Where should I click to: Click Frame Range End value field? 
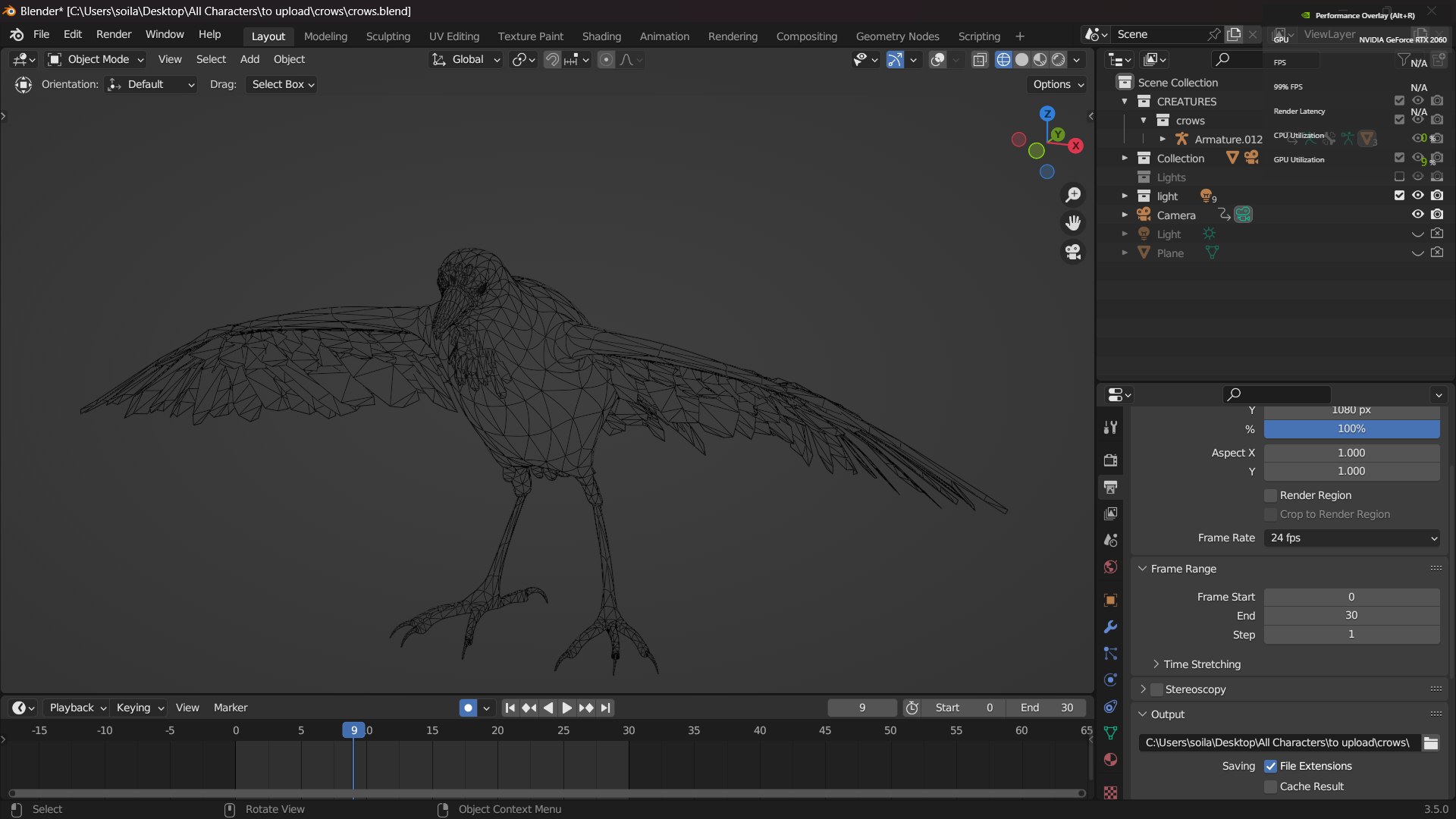tap(1352, 616)
